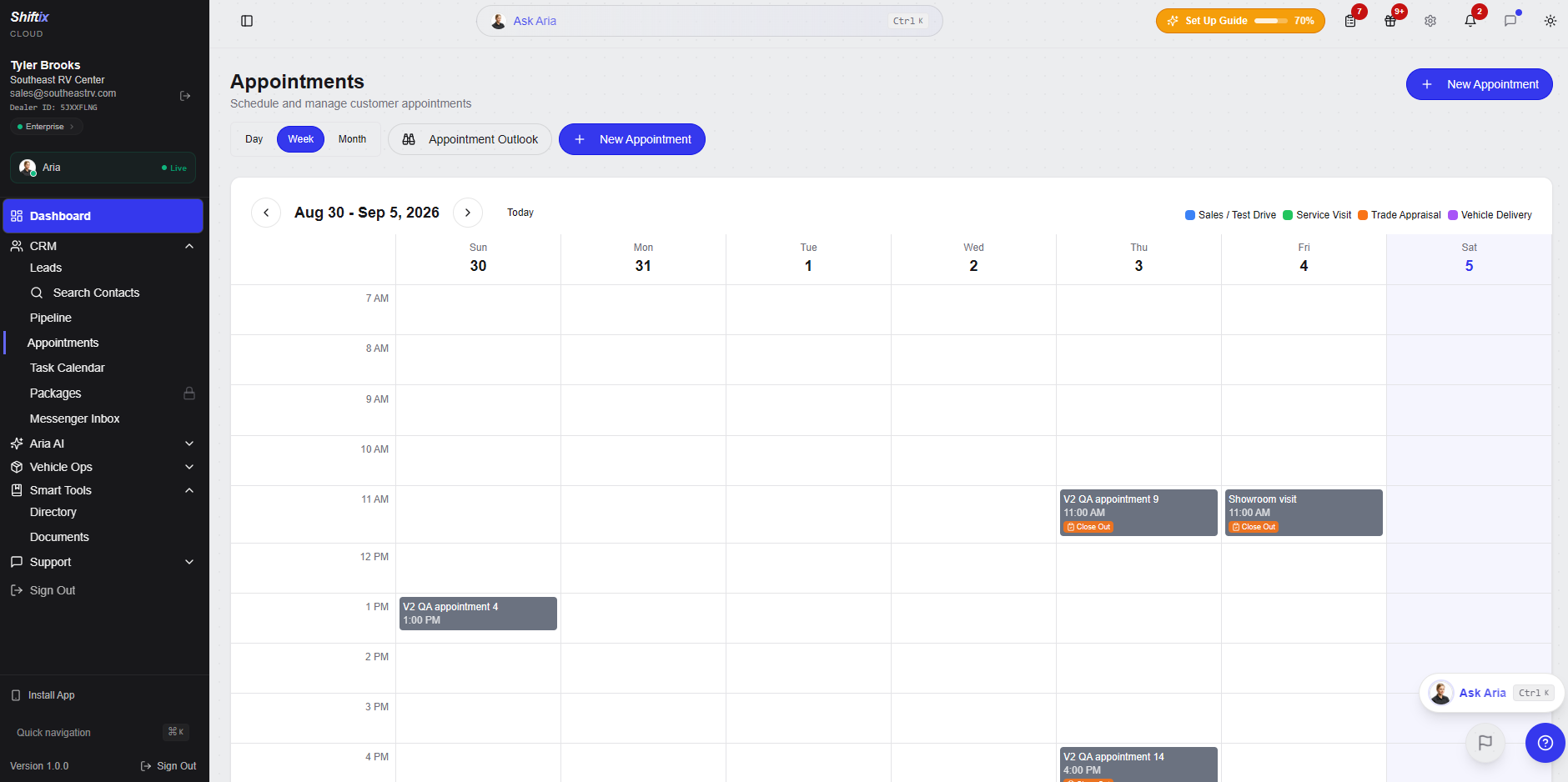Open V2 QA appointment 4 on Sunday
Image resolution: width=1568 pixels, height=782 pixels.
[478, 614]
